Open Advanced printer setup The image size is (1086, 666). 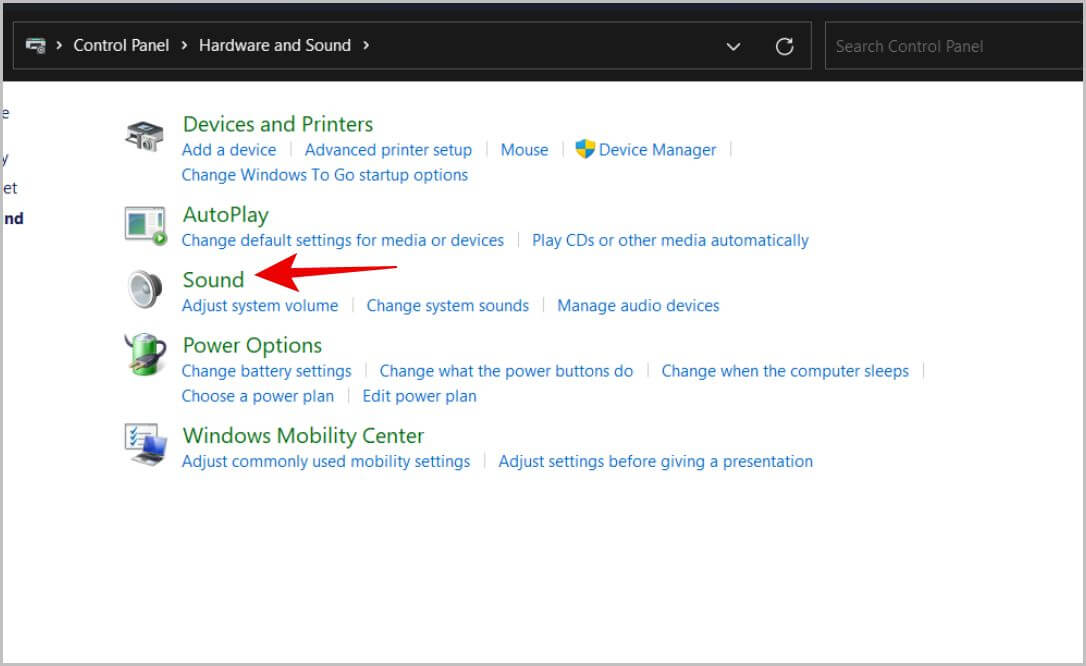tap(388, 150)
